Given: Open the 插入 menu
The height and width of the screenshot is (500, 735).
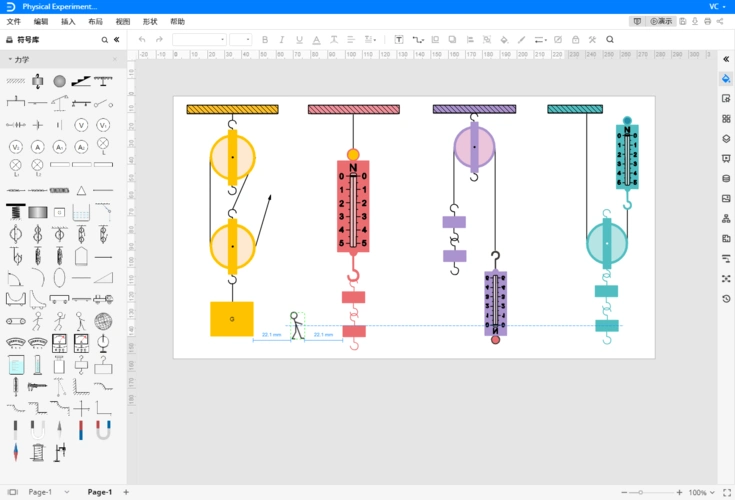Looking at the screenshot, I should (68, 21).
